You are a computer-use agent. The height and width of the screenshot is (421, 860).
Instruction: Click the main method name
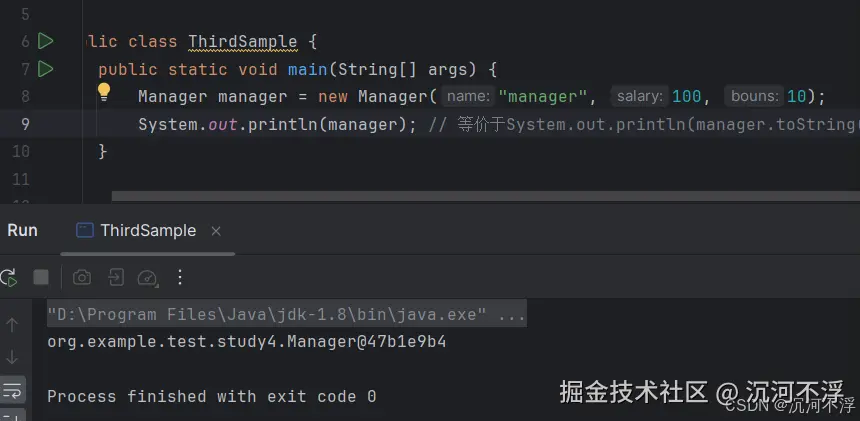pos(308,69)
